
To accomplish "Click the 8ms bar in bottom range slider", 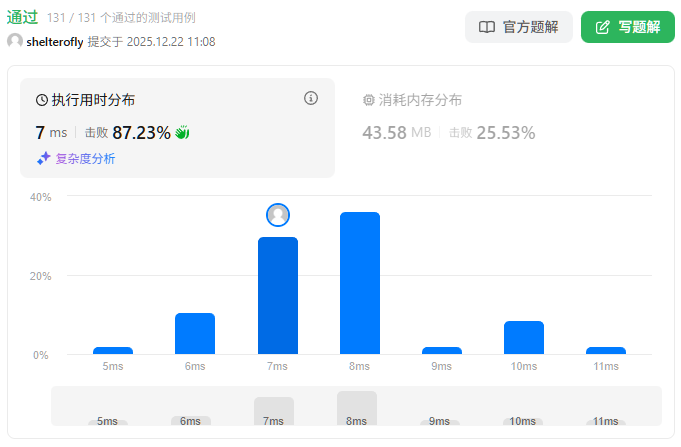I will coord(357,409).
